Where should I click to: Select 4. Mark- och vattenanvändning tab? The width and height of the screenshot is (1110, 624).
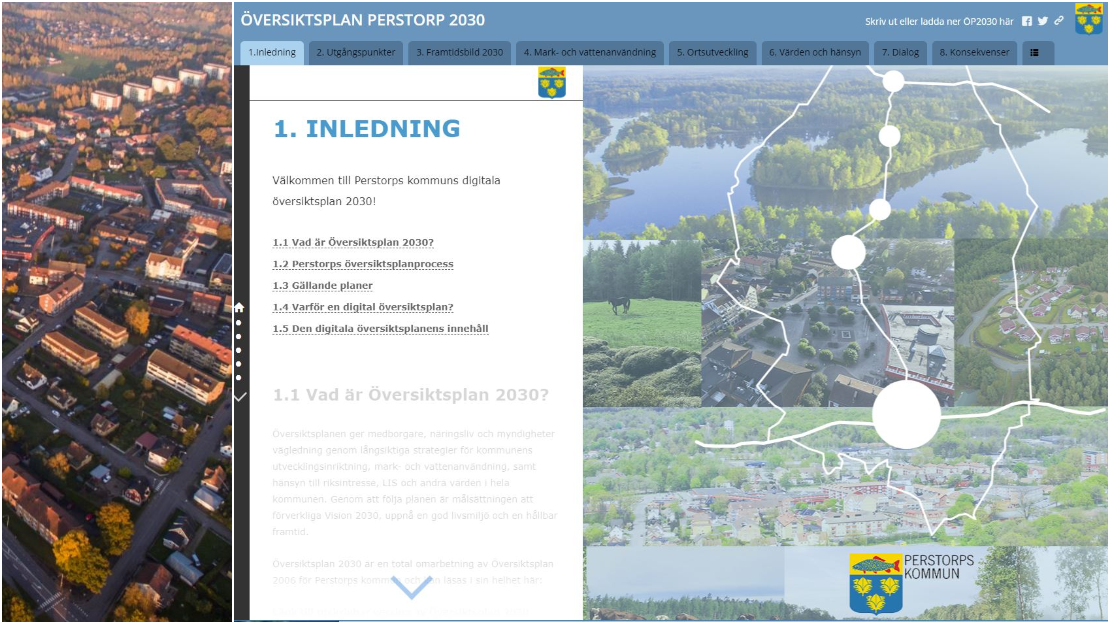coord(590,52)
